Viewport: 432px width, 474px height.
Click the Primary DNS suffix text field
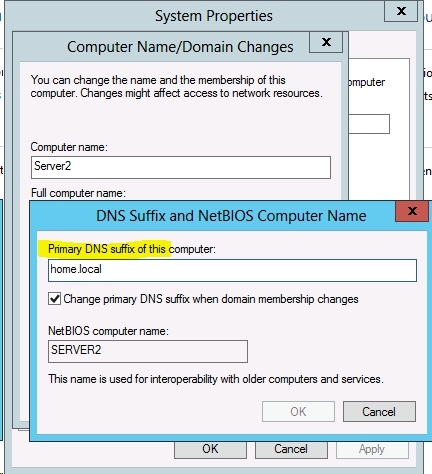click(232, 270)
